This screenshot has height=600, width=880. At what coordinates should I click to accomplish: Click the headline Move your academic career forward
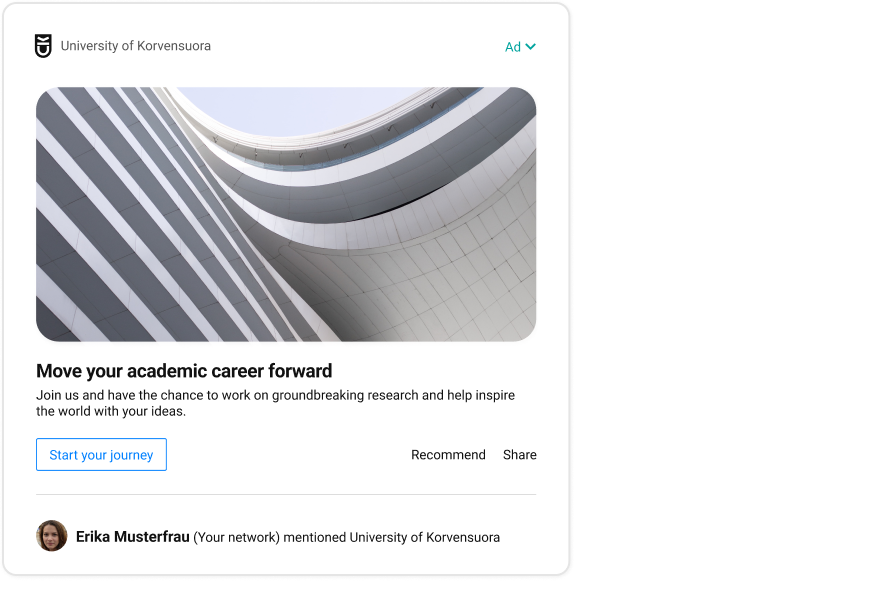(184, 370)
